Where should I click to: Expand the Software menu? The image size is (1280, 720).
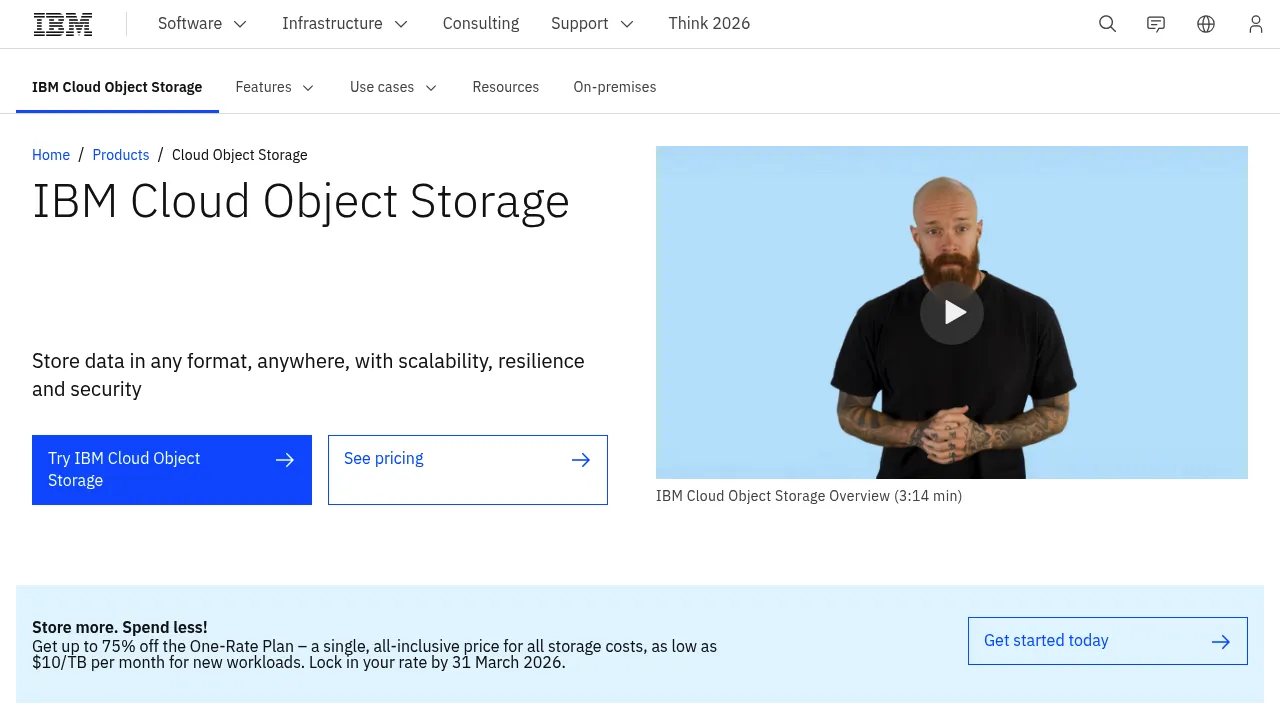click(203, 24)
